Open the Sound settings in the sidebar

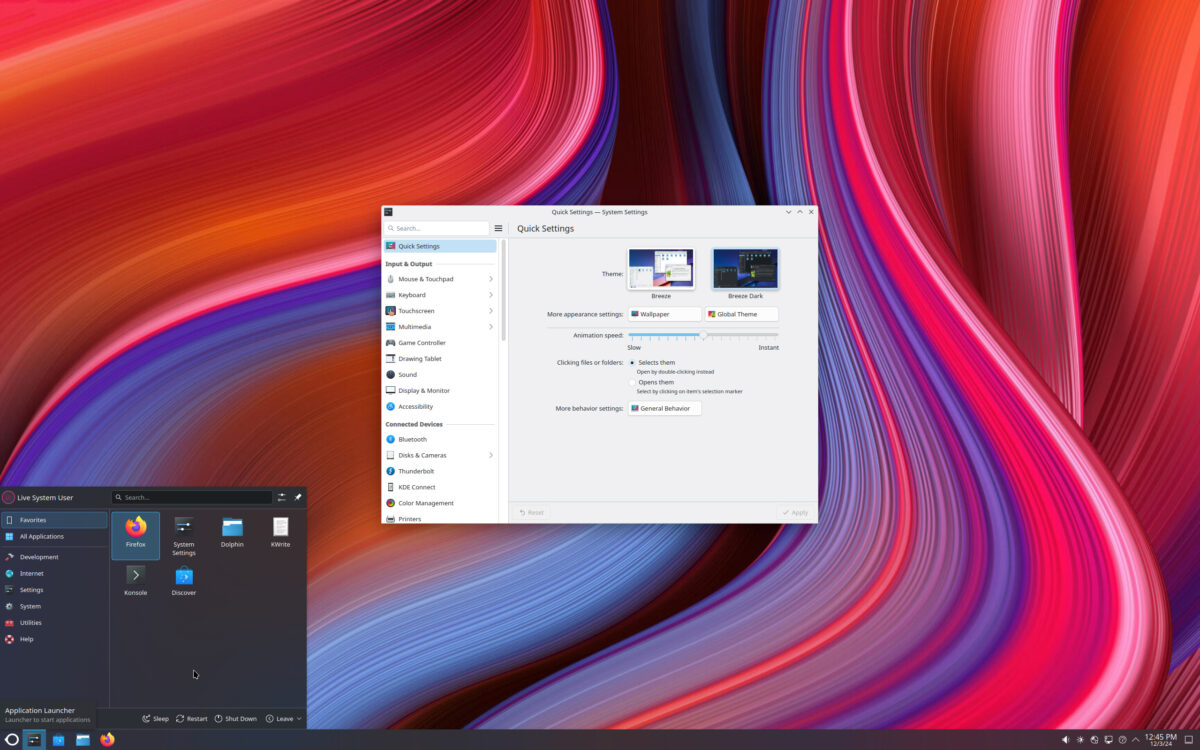coord(410,374)
